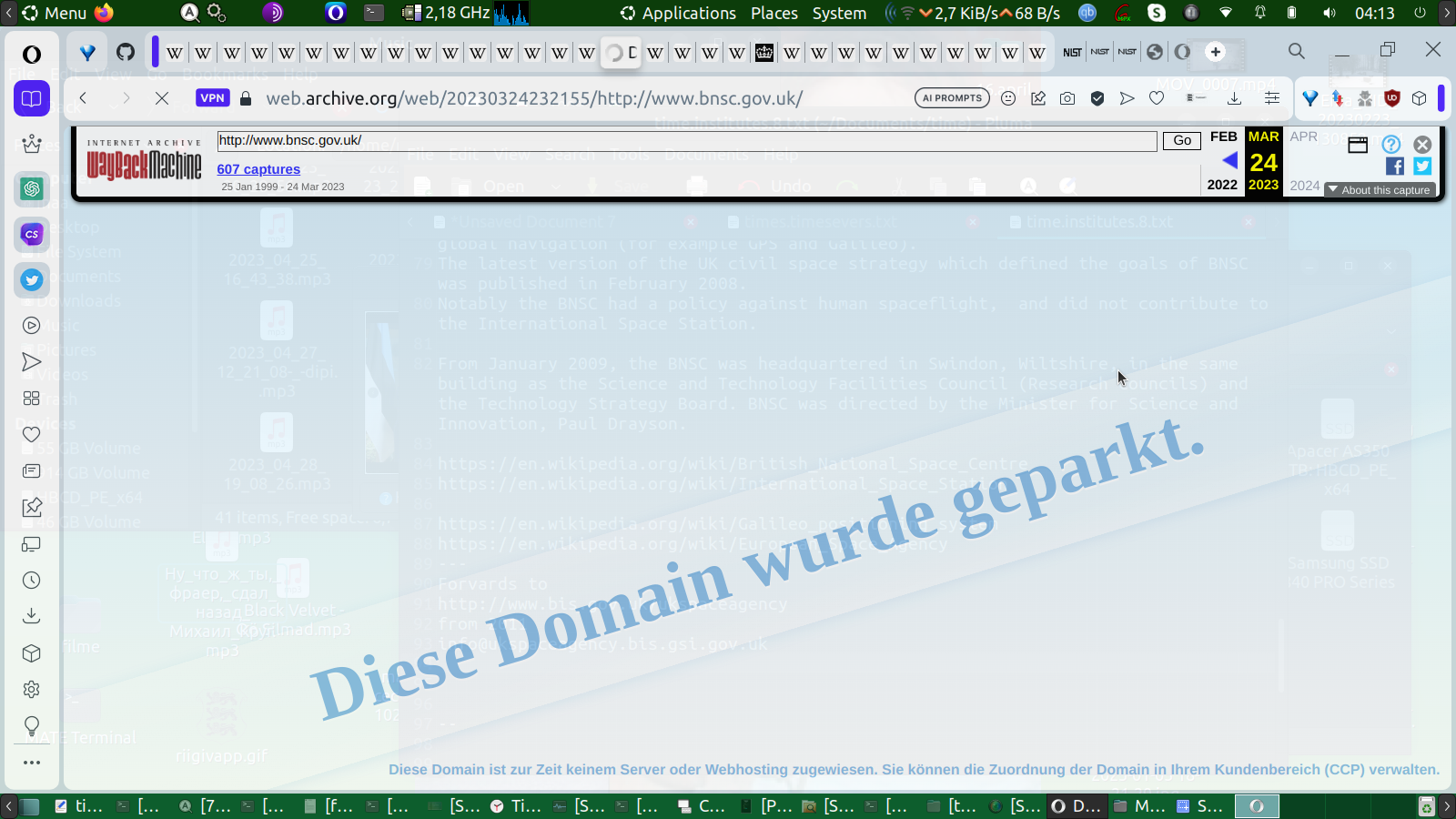Image resolution: width=1456 pixels, height=819 pixels.
Task: Open the trash icon in bottom panel
Action: tap(1426, 806)
